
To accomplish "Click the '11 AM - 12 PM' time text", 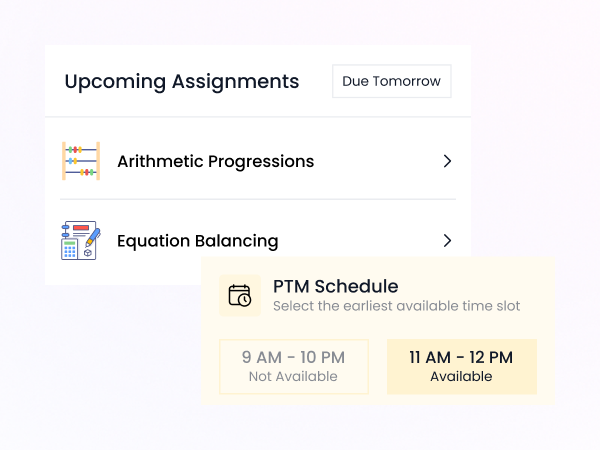I will point(461,357).
